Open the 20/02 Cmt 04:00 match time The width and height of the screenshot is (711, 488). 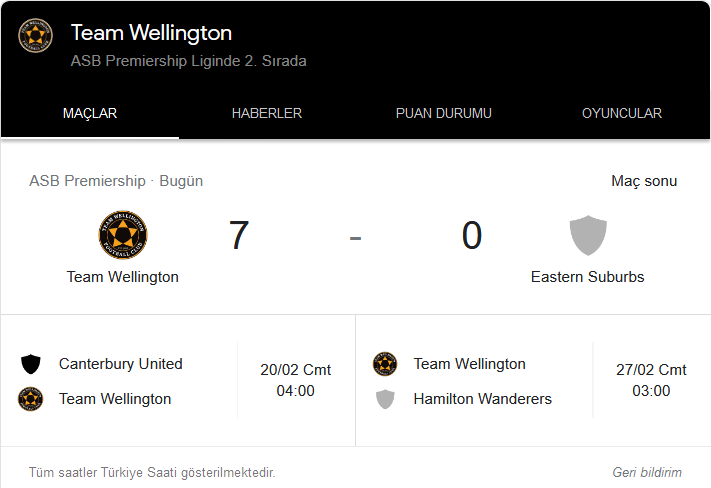[296, 380]
